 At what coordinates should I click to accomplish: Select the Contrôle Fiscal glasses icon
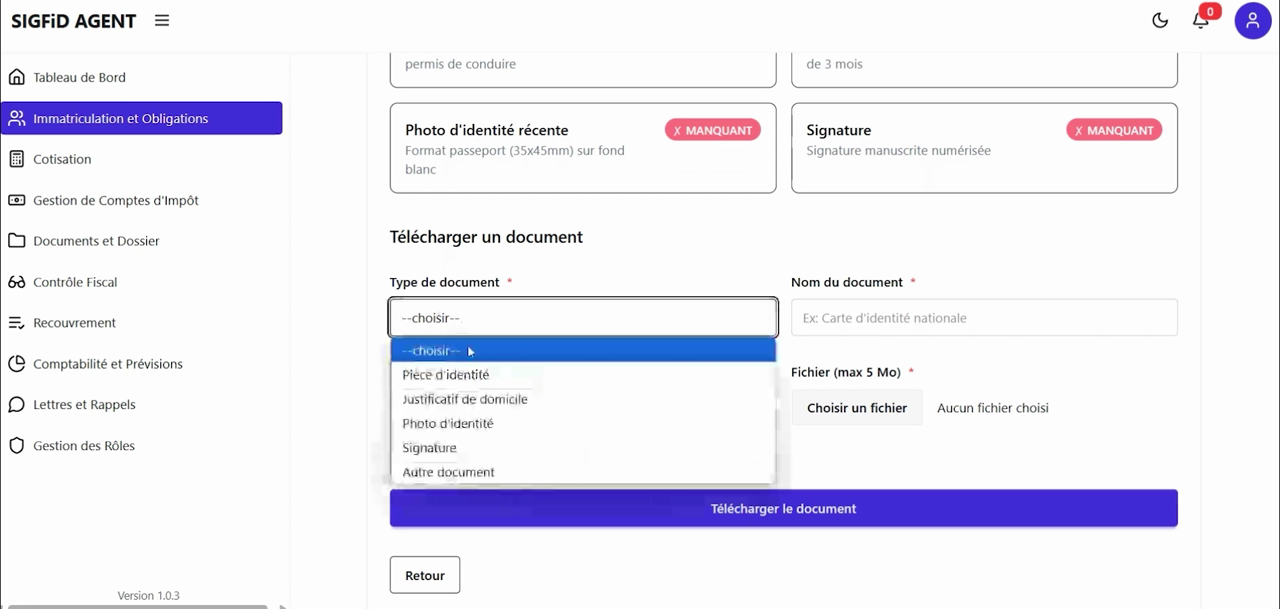coord(17,282)
